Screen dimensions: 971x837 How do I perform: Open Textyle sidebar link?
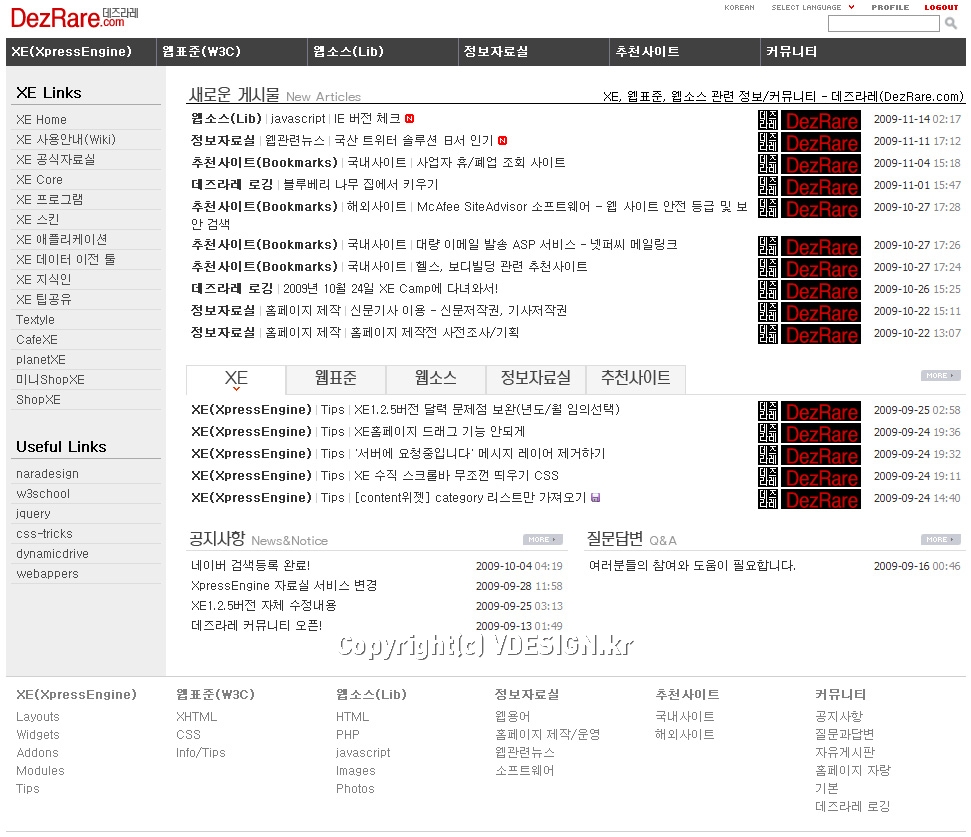pos(35,319)
